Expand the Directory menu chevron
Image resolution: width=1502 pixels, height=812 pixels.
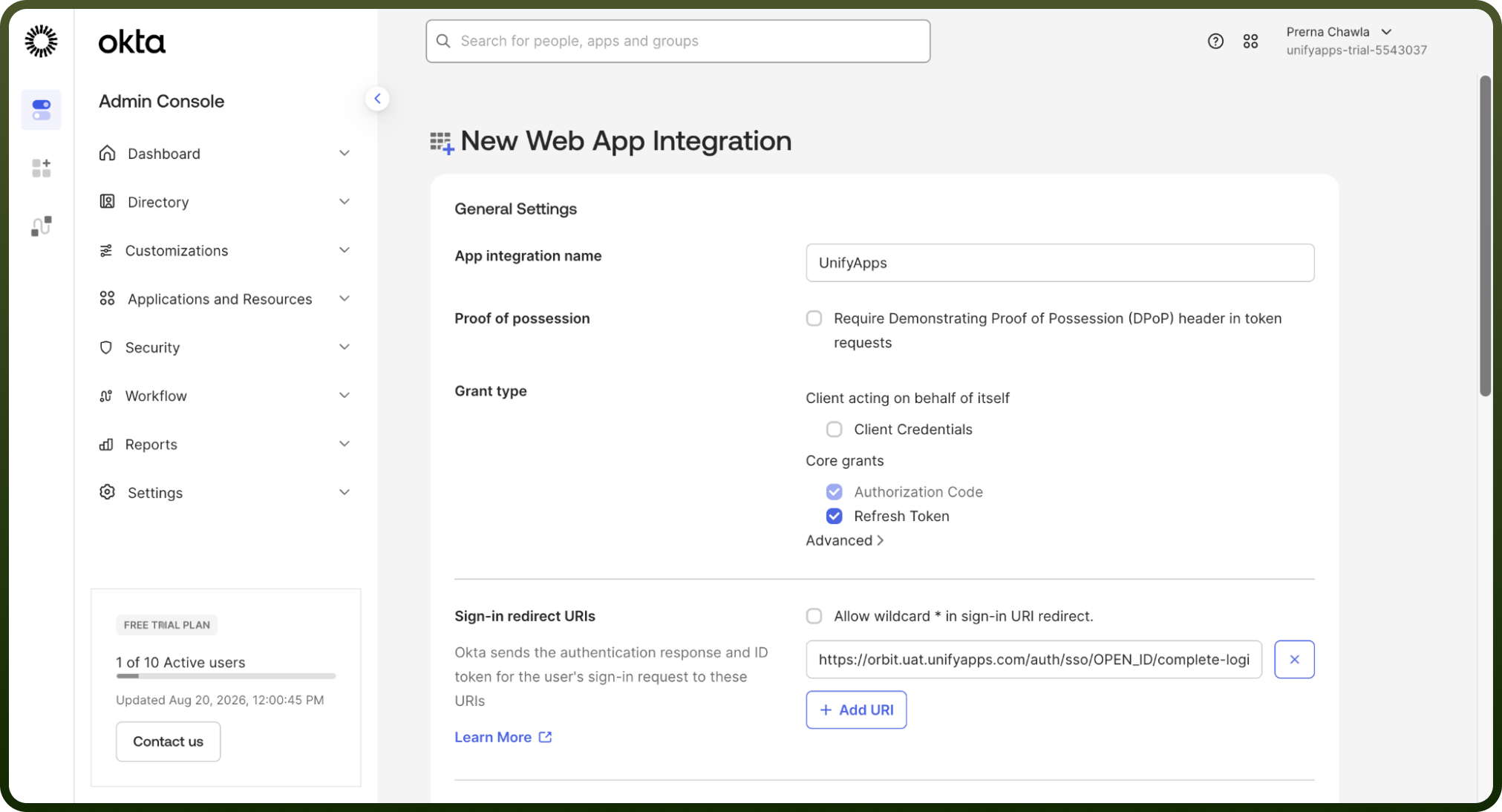click(345, 202)
